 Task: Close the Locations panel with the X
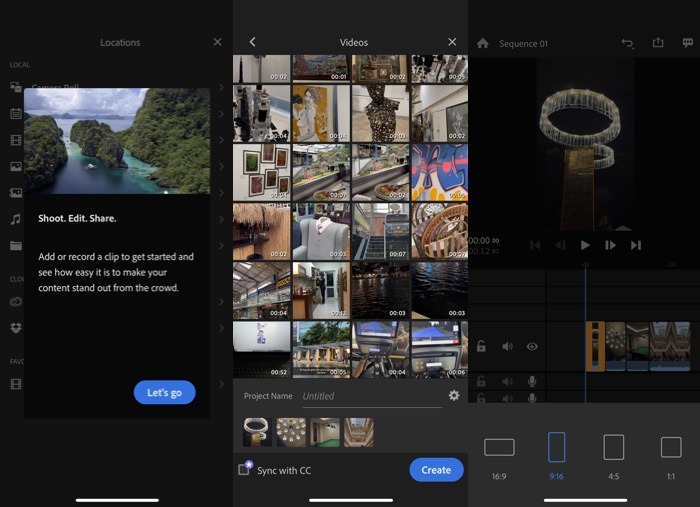[217, 42]
